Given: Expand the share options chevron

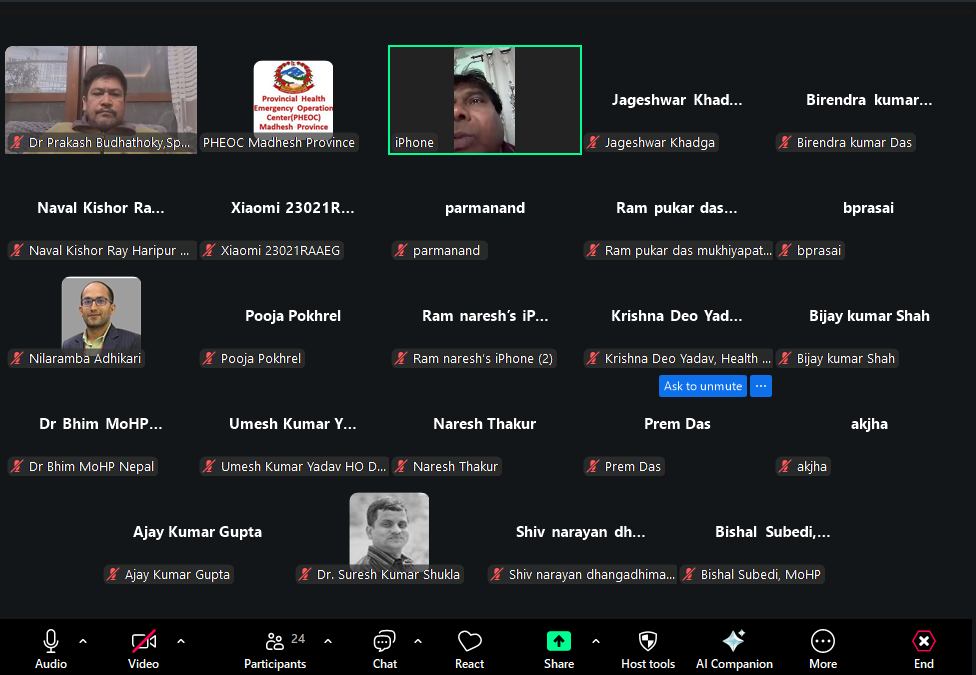Looking at the screenshot, I should coord(596,641).
